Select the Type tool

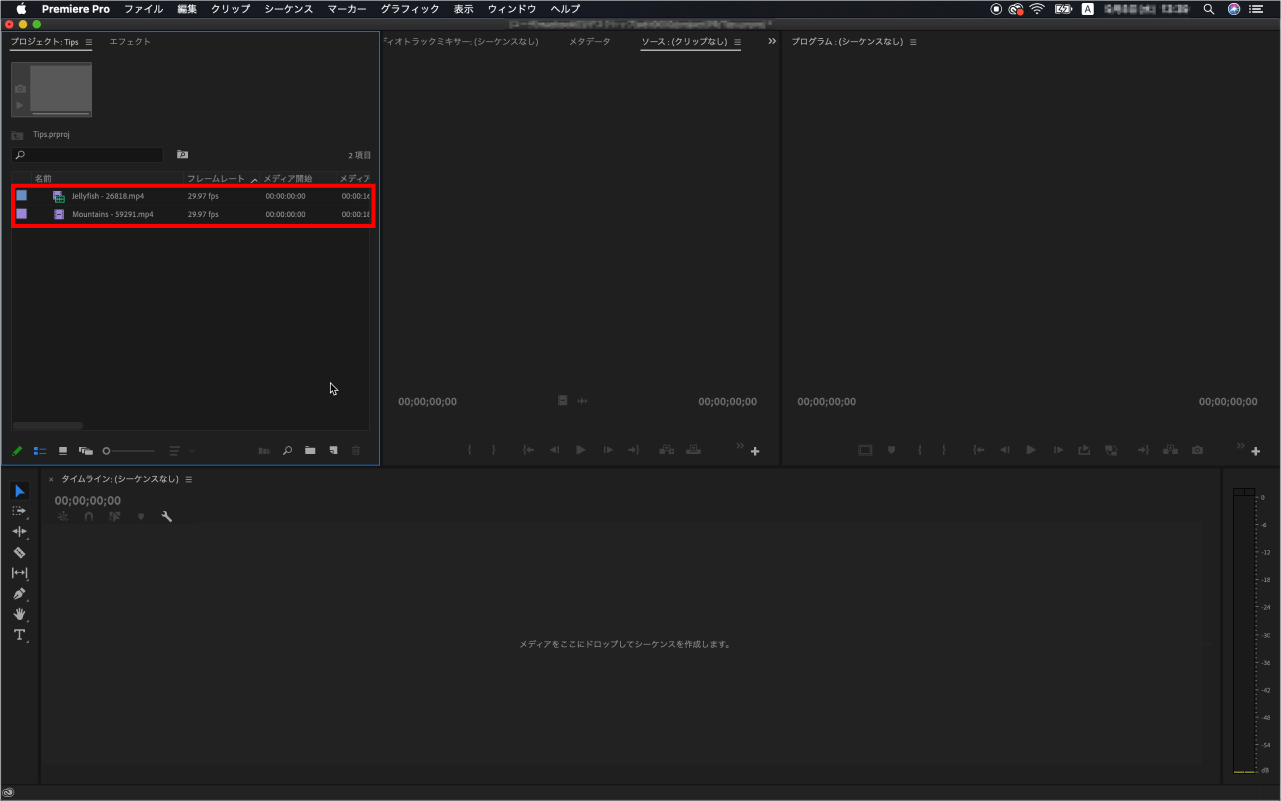[x=19, y=635]
